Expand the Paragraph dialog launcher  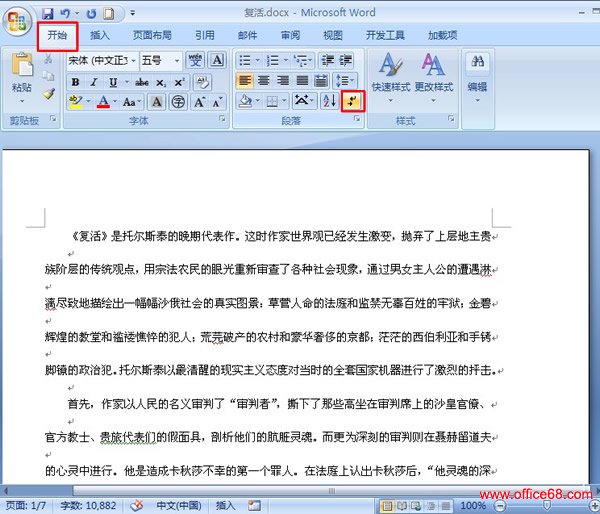point(357,121)
